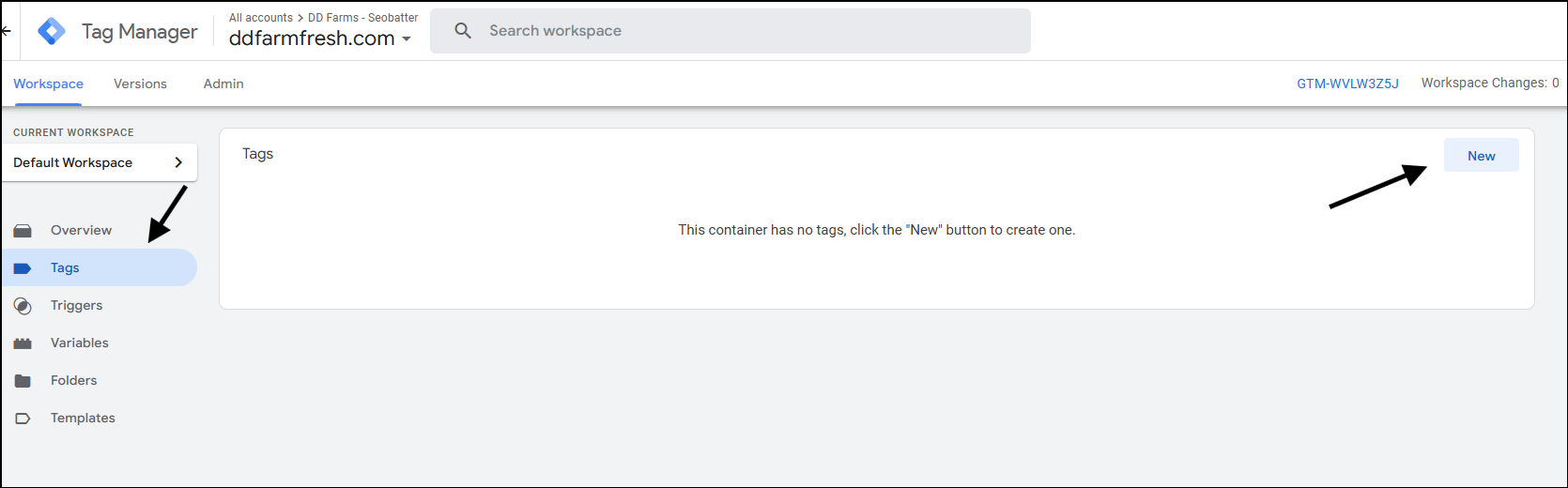
Task: Click the back arrow icon
Action: click(7, 31)
